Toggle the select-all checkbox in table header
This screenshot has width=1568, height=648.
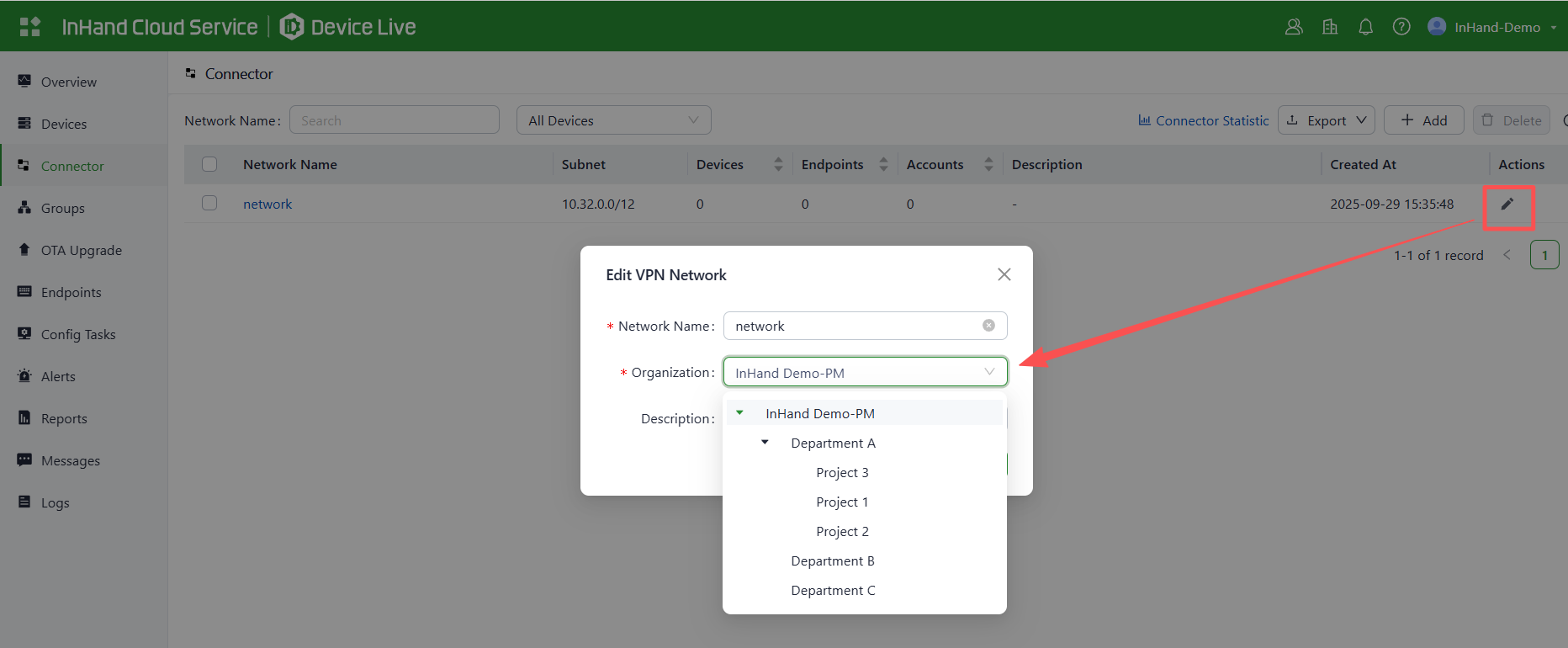(209, 164)
